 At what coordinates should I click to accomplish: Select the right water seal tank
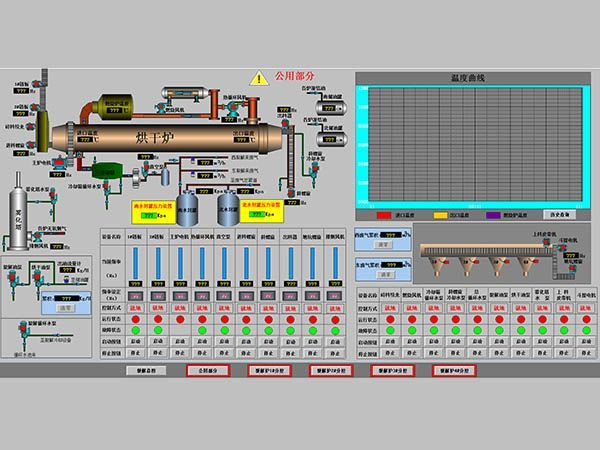click(228, 209)
